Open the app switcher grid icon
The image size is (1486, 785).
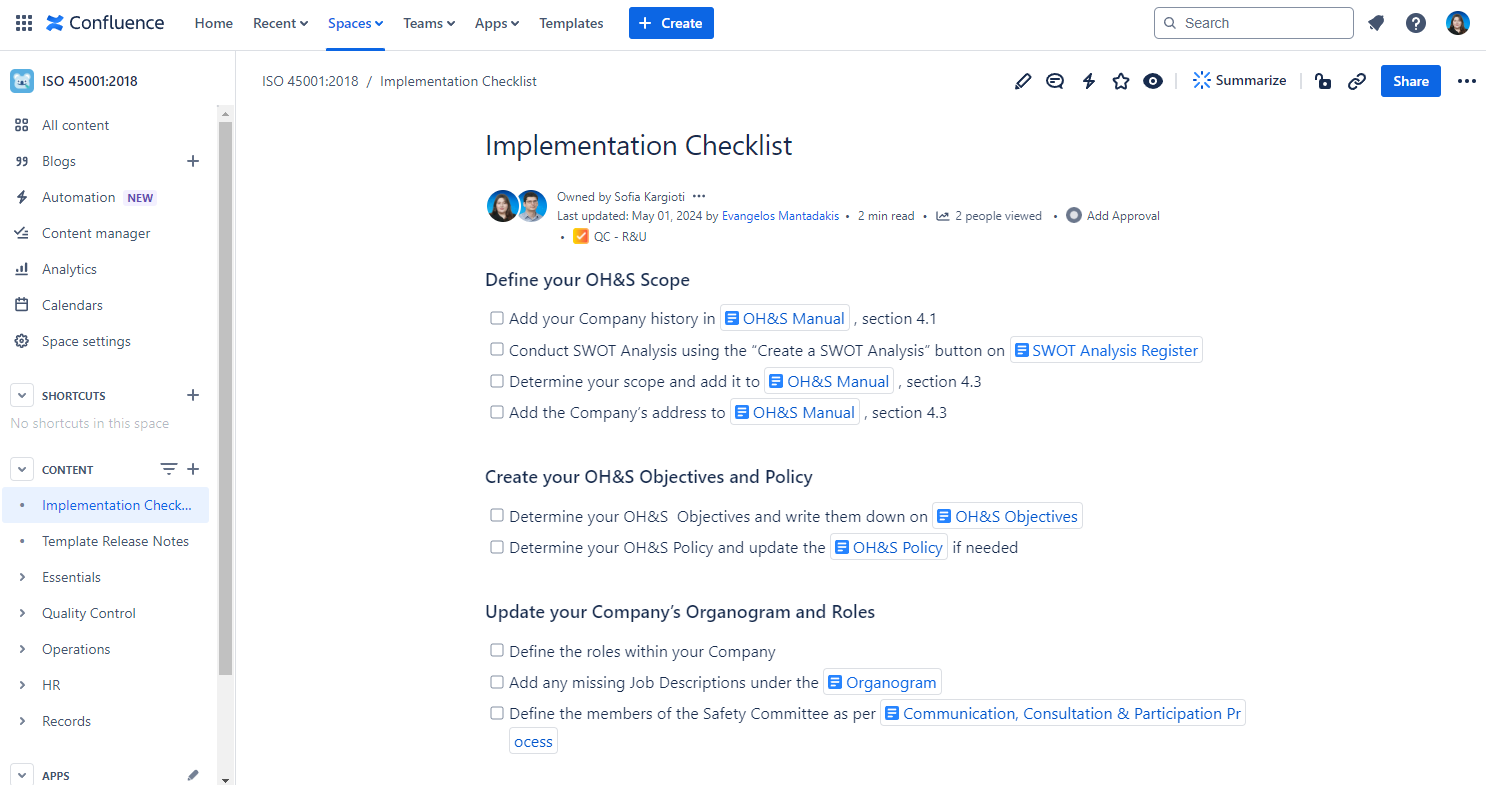click(24, 23)
